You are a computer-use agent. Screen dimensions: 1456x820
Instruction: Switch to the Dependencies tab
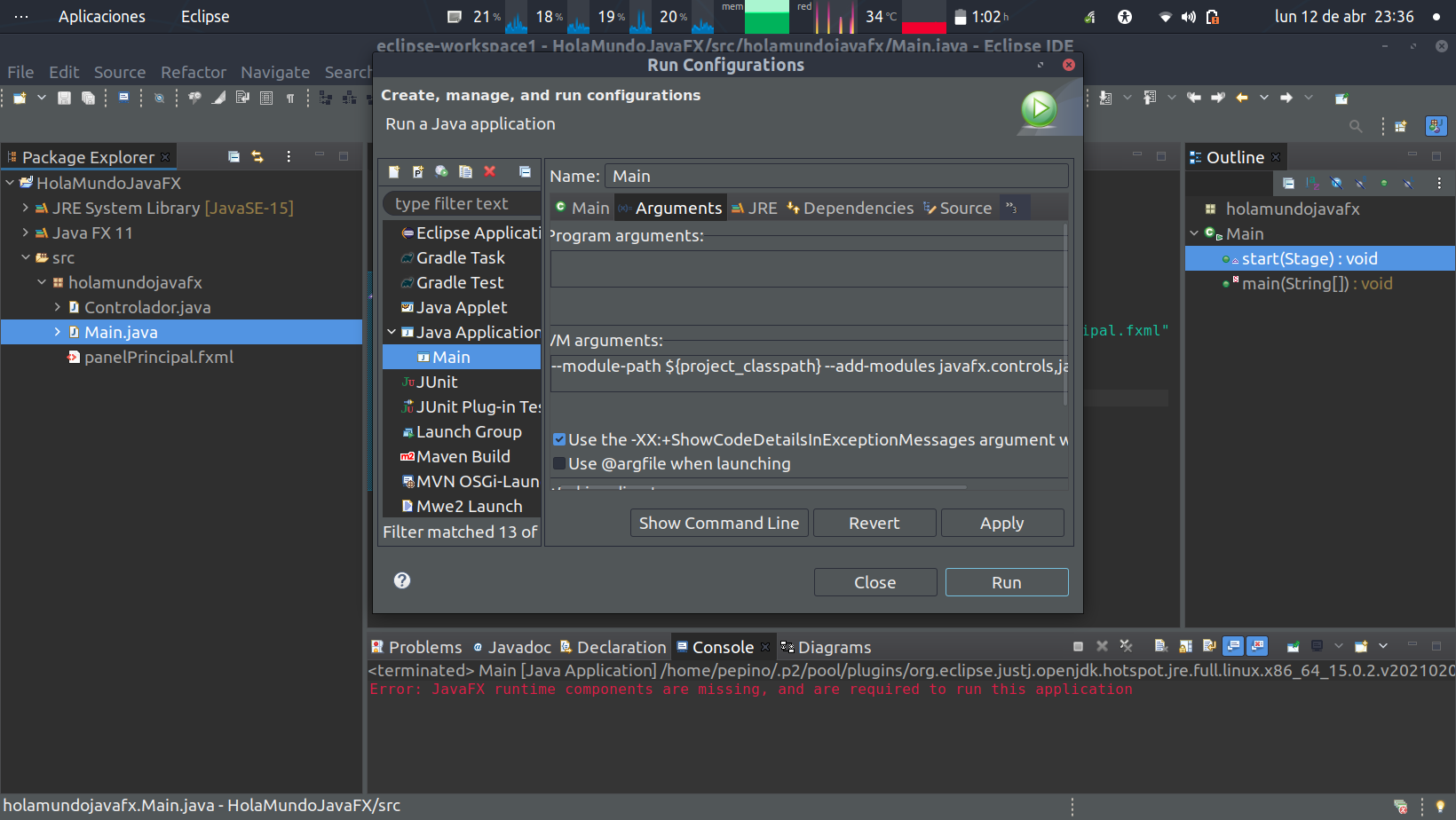(x=851, y=208)
